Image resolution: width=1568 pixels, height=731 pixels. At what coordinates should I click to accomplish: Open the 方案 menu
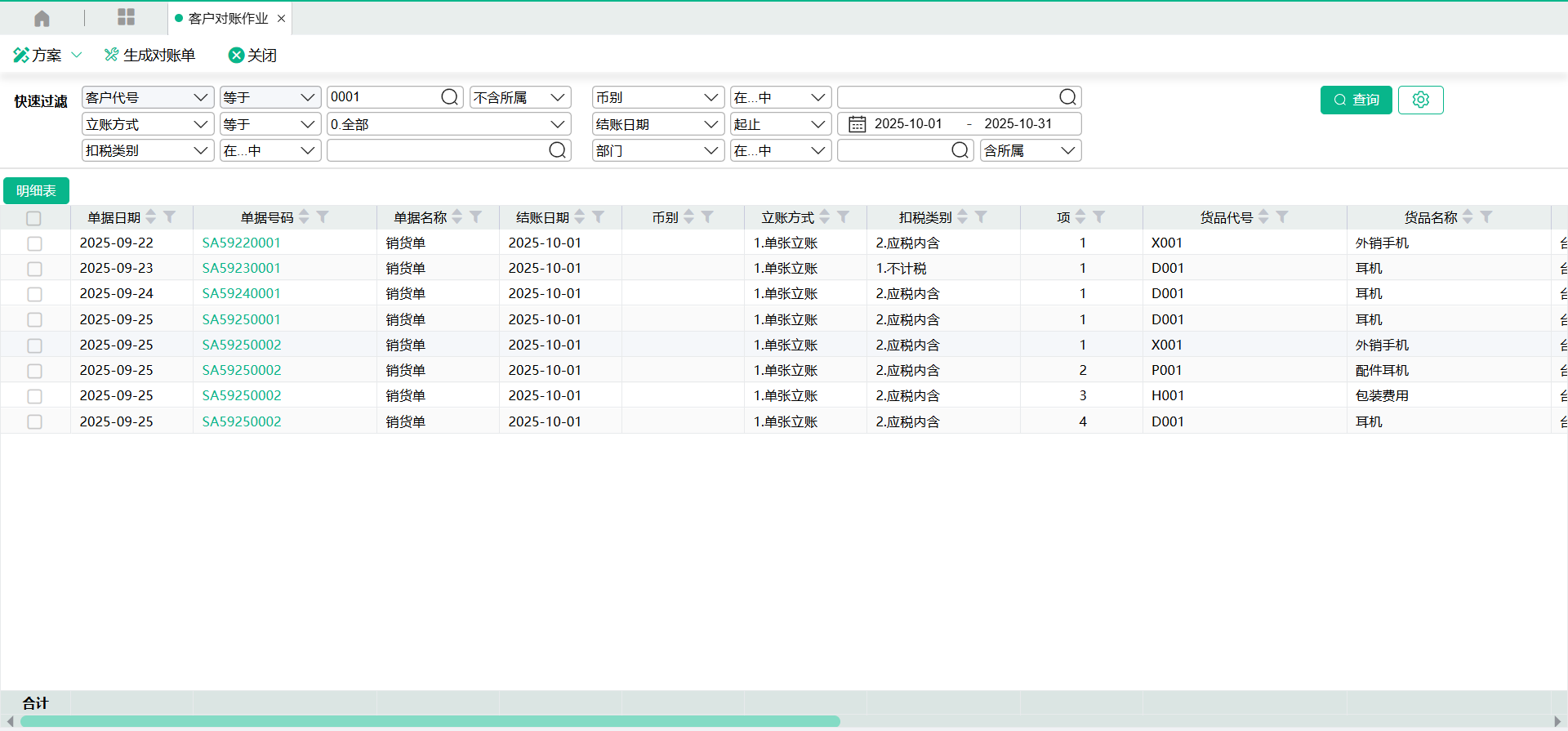pyautogui.click(x=47, y=55)
